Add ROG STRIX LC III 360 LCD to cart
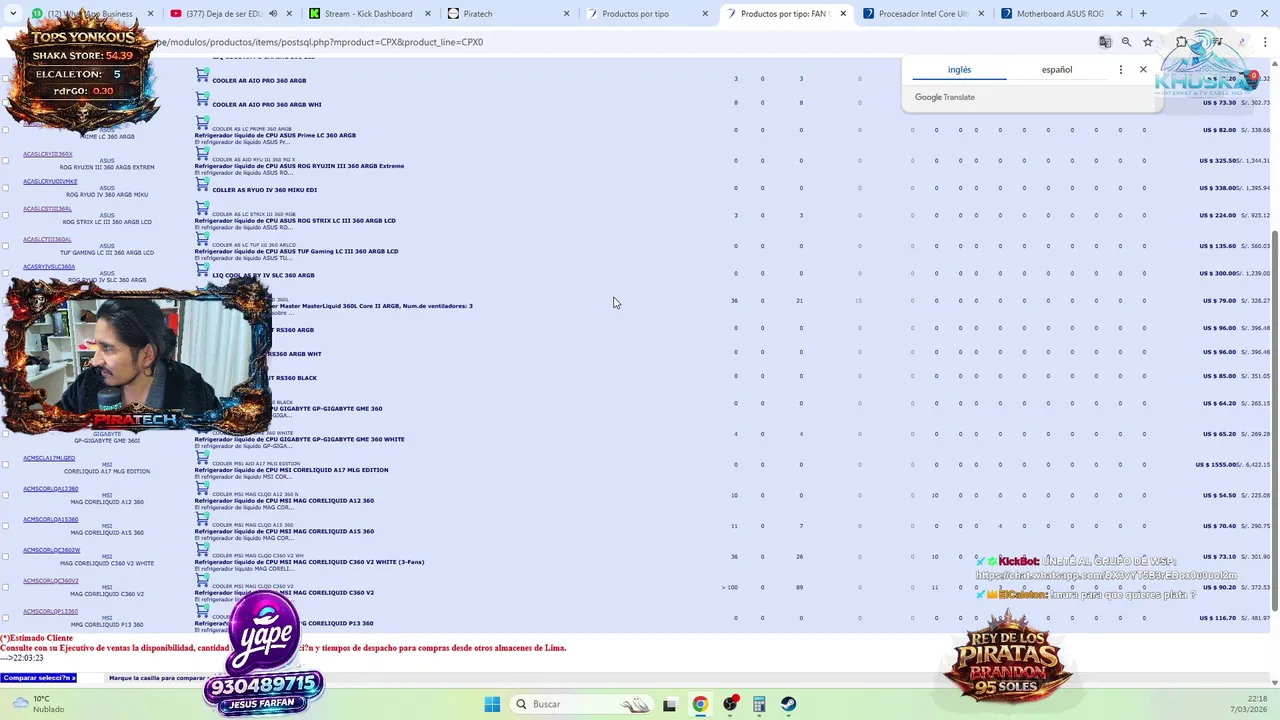Image resolution: width=1280 pixels, height=720 pixels. [x=202, y=208]
